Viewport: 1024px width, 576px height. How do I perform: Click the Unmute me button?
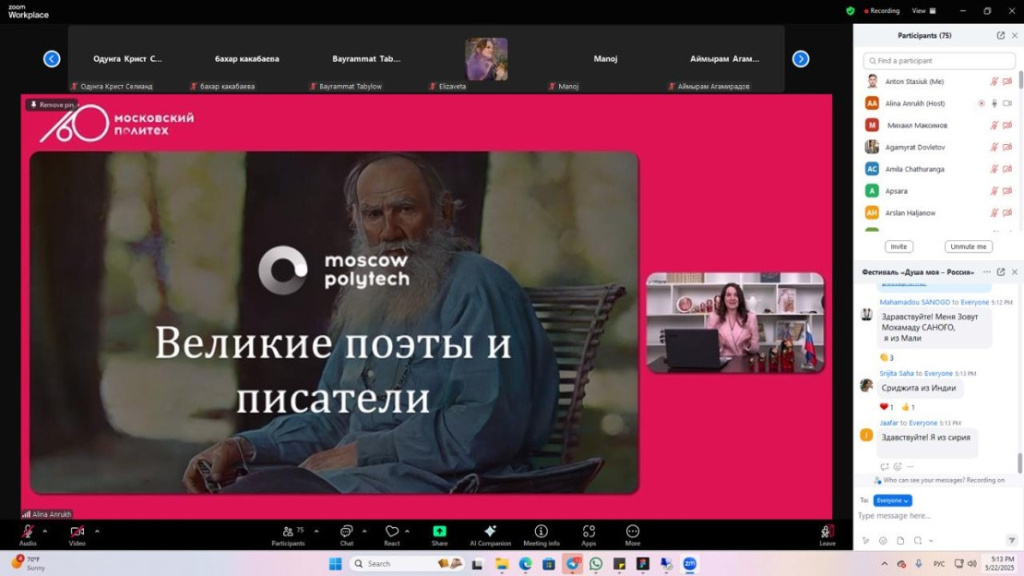(968, 247)
